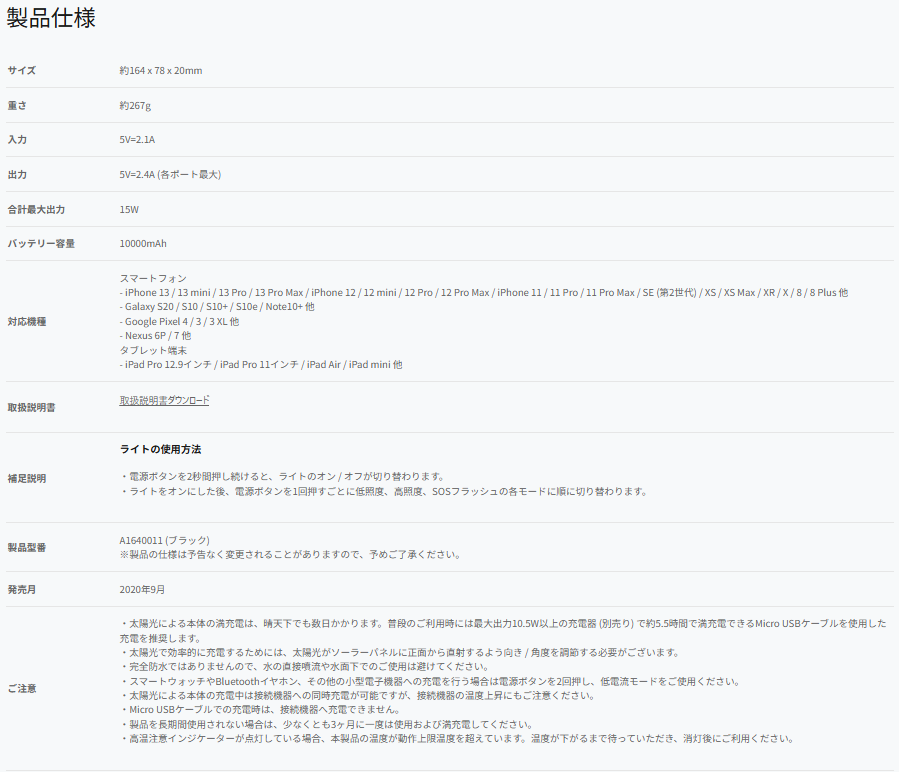Screen dimensions: 899x772
Task: Click the タブレット端末 subheading
Action: (153, 350)
